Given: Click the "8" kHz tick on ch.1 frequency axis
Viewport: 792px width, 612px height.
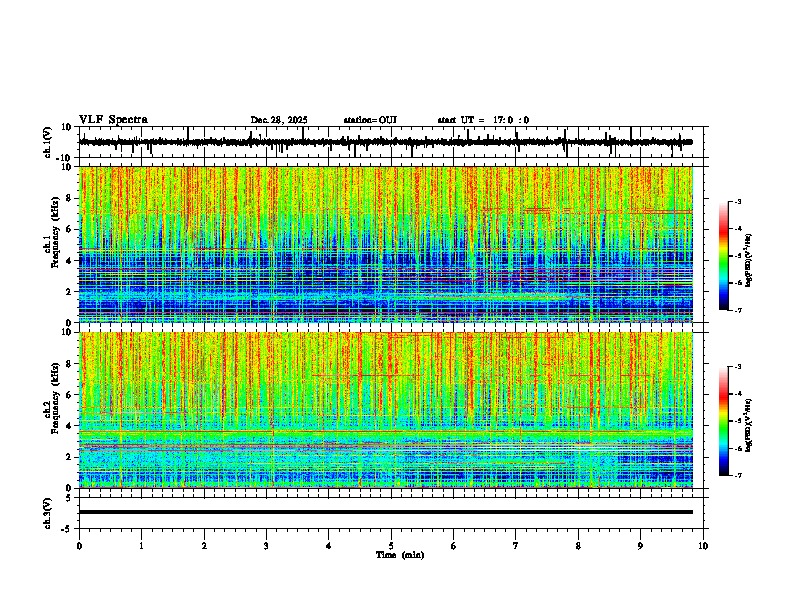Looking at the screenshot, I should (x=70, y=198).
